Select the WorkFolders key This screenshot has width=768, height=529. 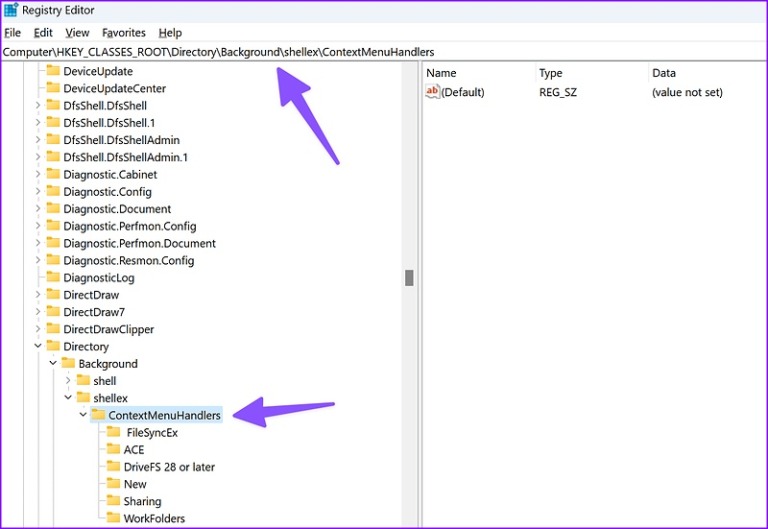pyautogui.click(x=154, y=519)
